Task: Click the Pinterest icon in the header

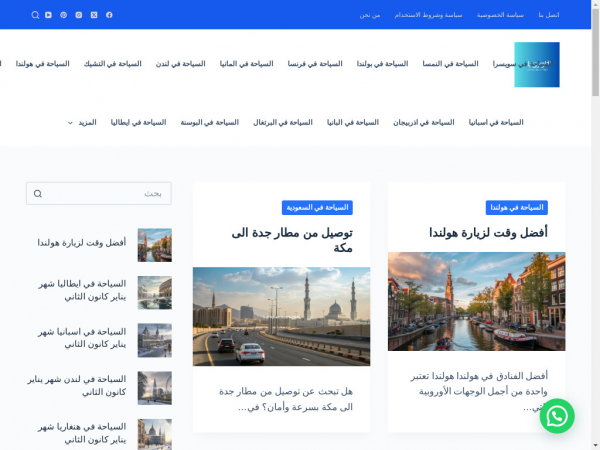Action: click(x=64, y=15)
